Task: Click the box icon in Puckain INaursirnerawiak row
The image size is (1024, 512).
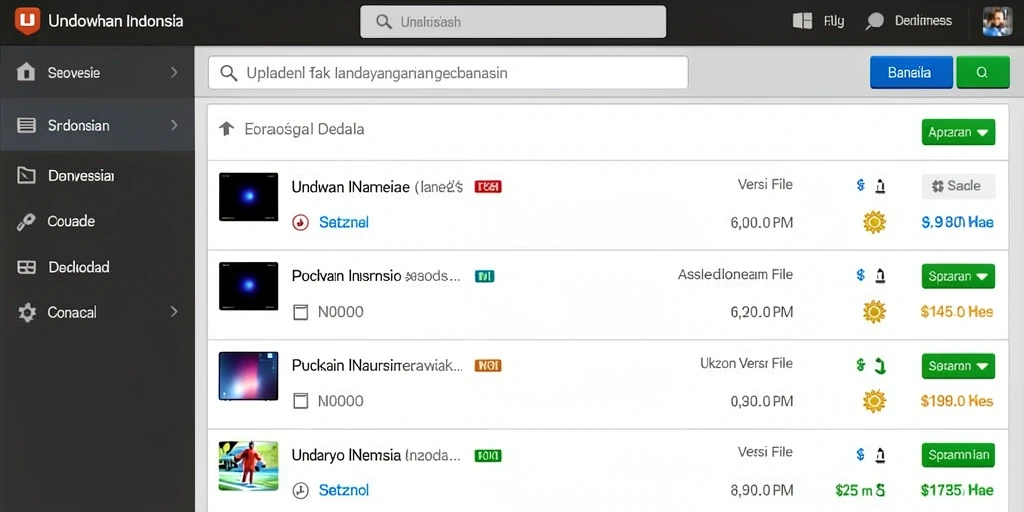Action: pos(300,401)
